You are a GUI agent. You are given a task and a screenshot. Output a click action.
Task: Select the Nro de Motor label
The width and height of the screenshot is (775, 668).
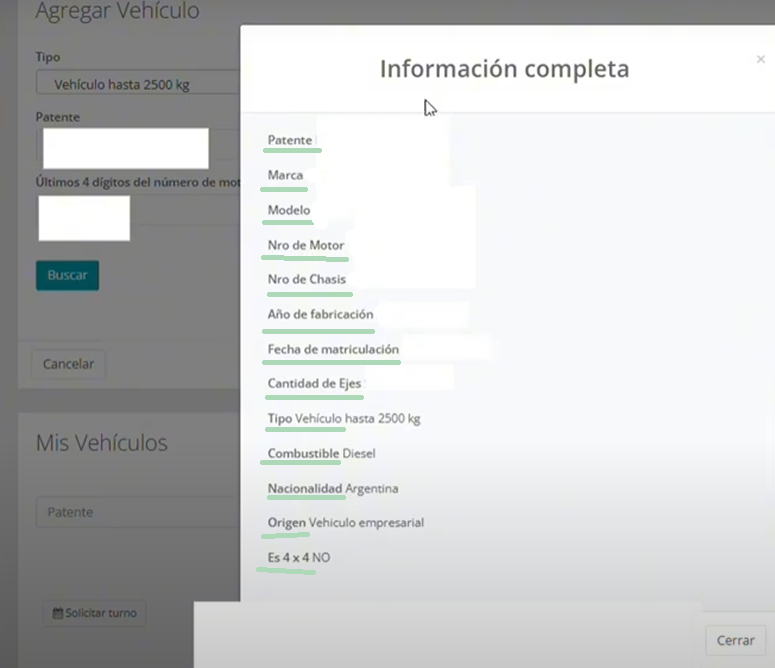point(306,245)
